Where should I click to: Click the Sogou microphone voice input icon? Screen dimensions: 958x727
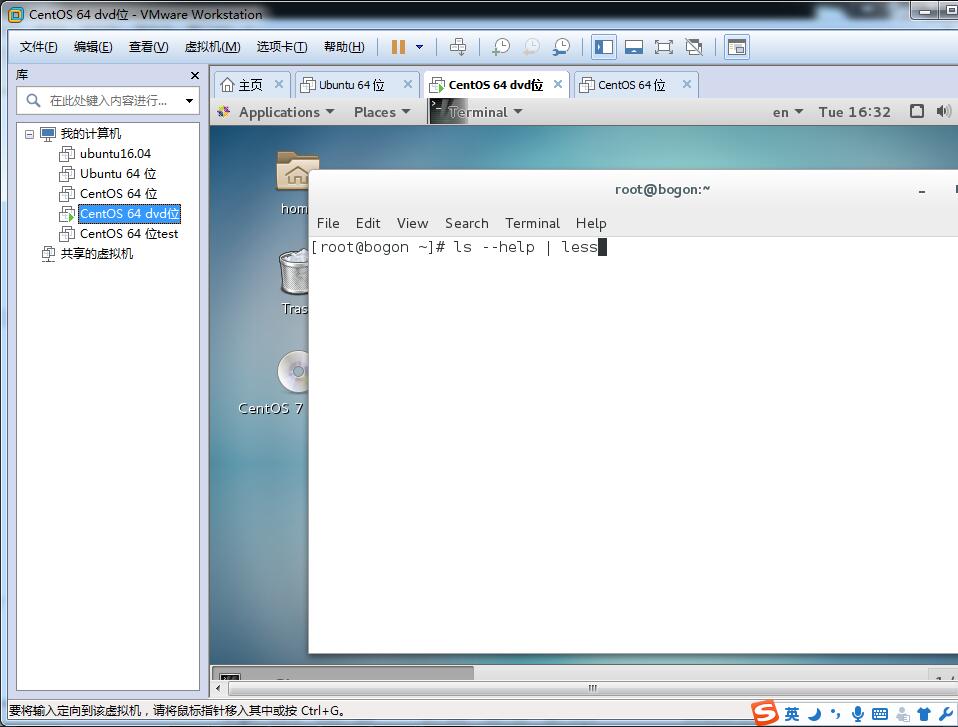(x=858, y=714)
